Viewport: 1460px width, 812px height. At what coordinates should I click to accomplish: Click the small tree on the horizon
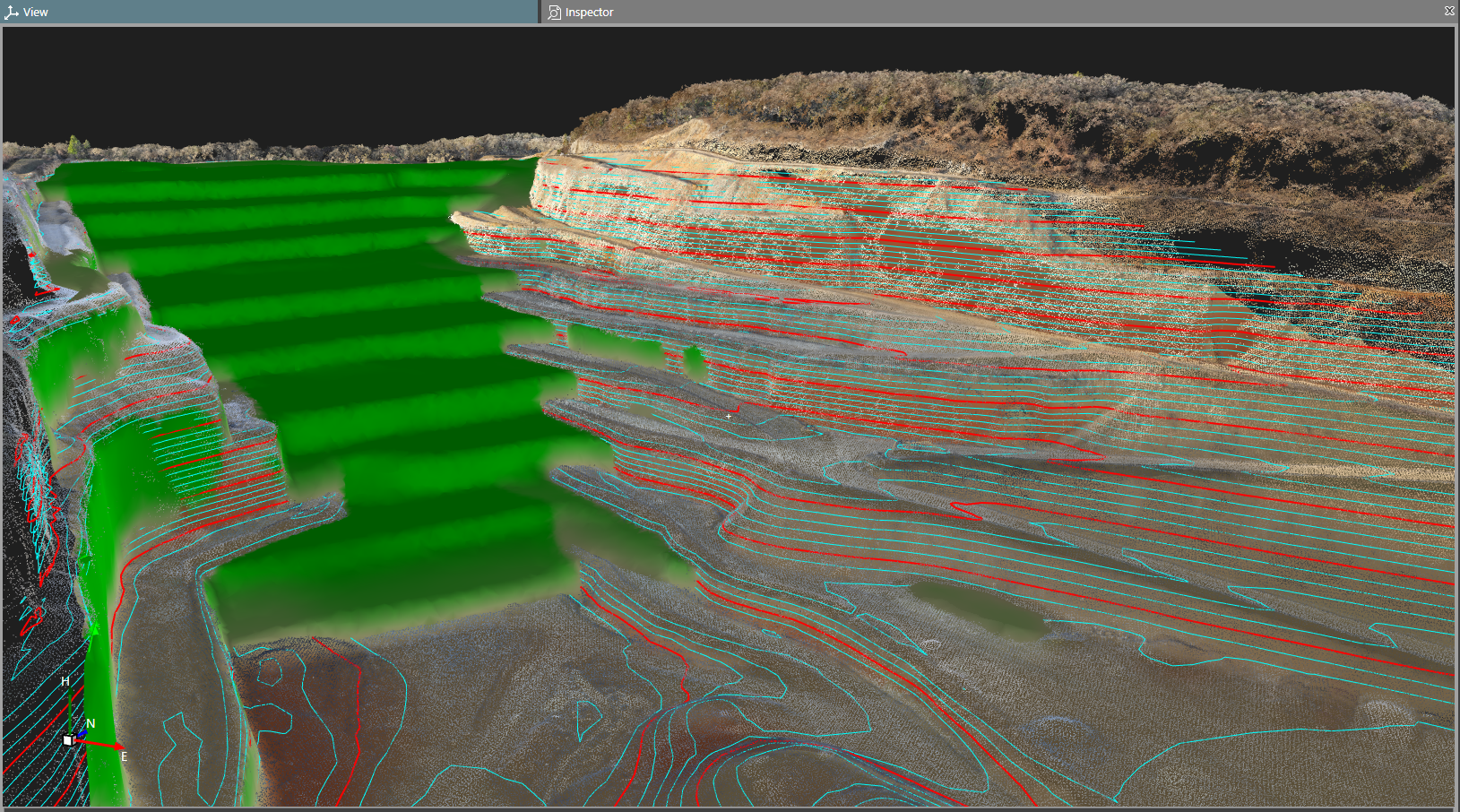[x=73, y=146]
